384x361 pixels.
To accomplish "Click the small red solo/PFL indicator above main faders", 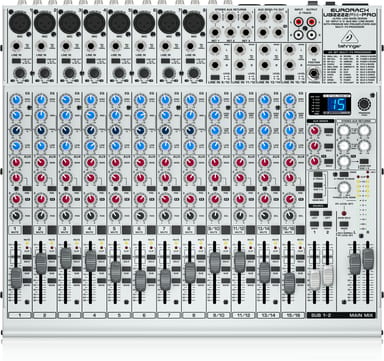I will pyautogui.click(x=344, y=213).
